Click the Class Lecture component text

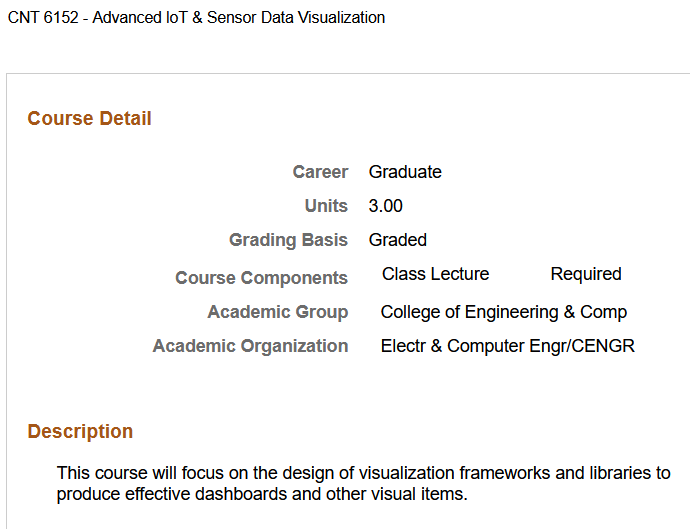435,274
